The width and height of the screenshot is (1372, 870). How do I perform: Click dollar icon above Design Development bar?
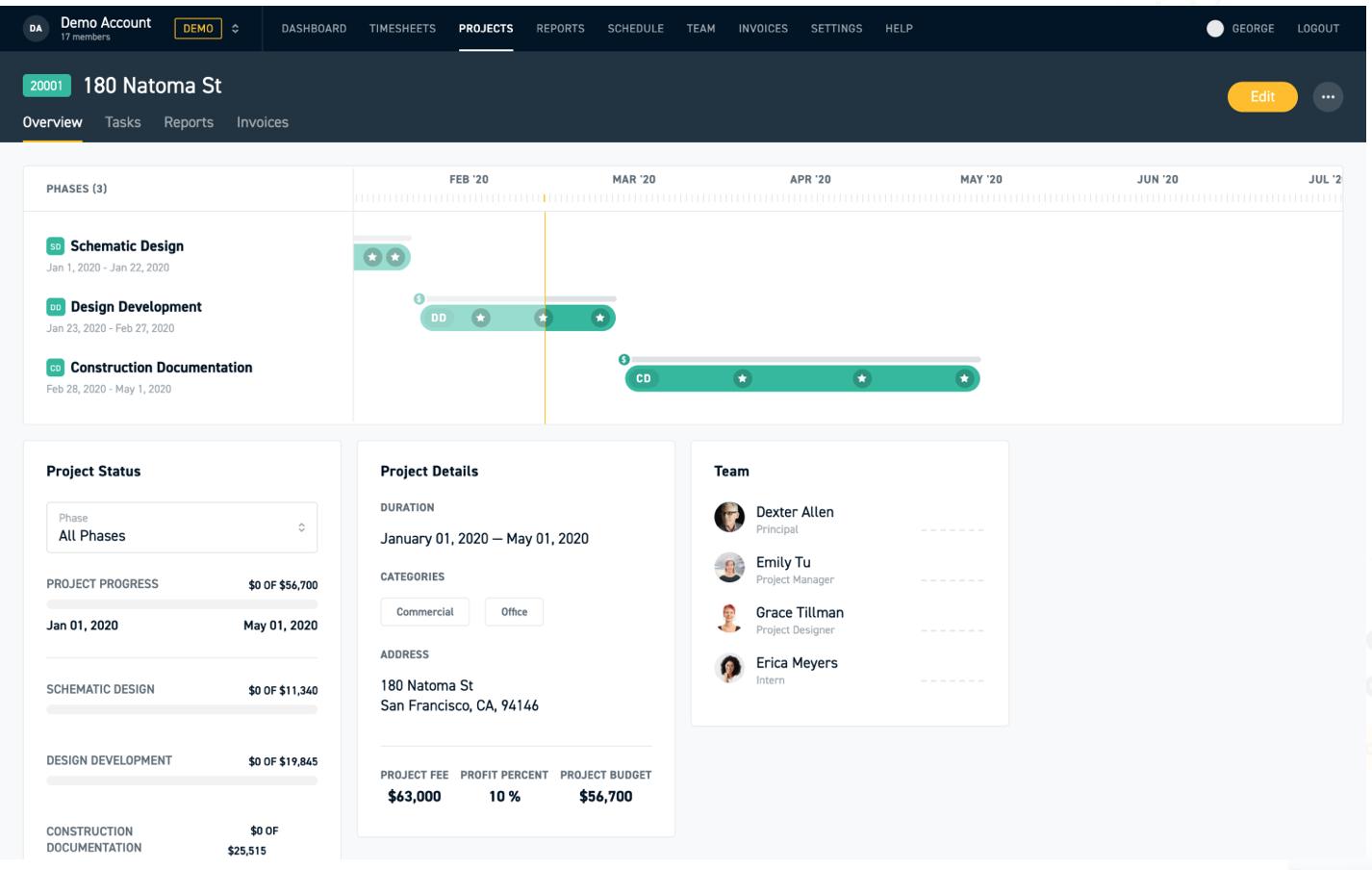[x=419, y=299]
